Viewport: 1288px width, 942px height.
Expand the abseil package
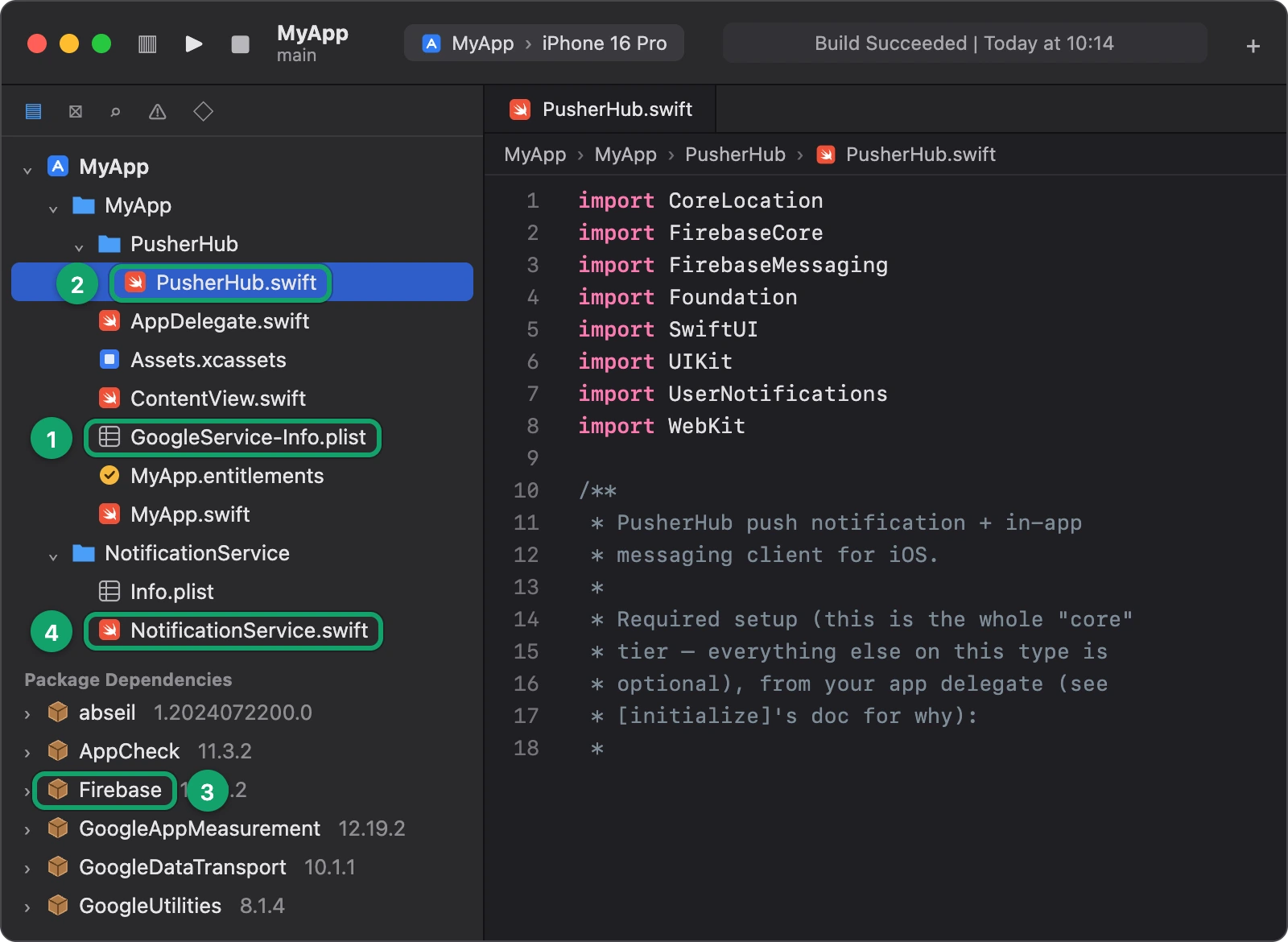[x=27, y=713]
